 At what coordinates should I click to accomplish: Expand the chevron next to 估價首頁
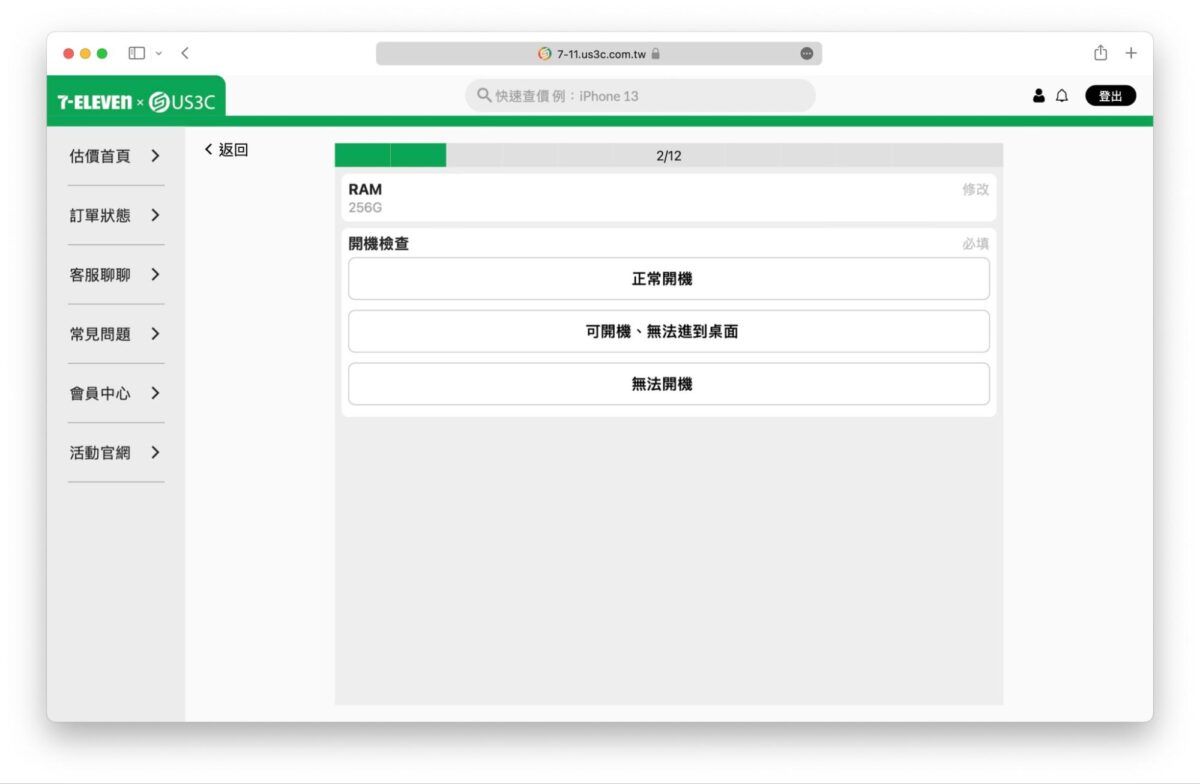click(x=155, y=156)
